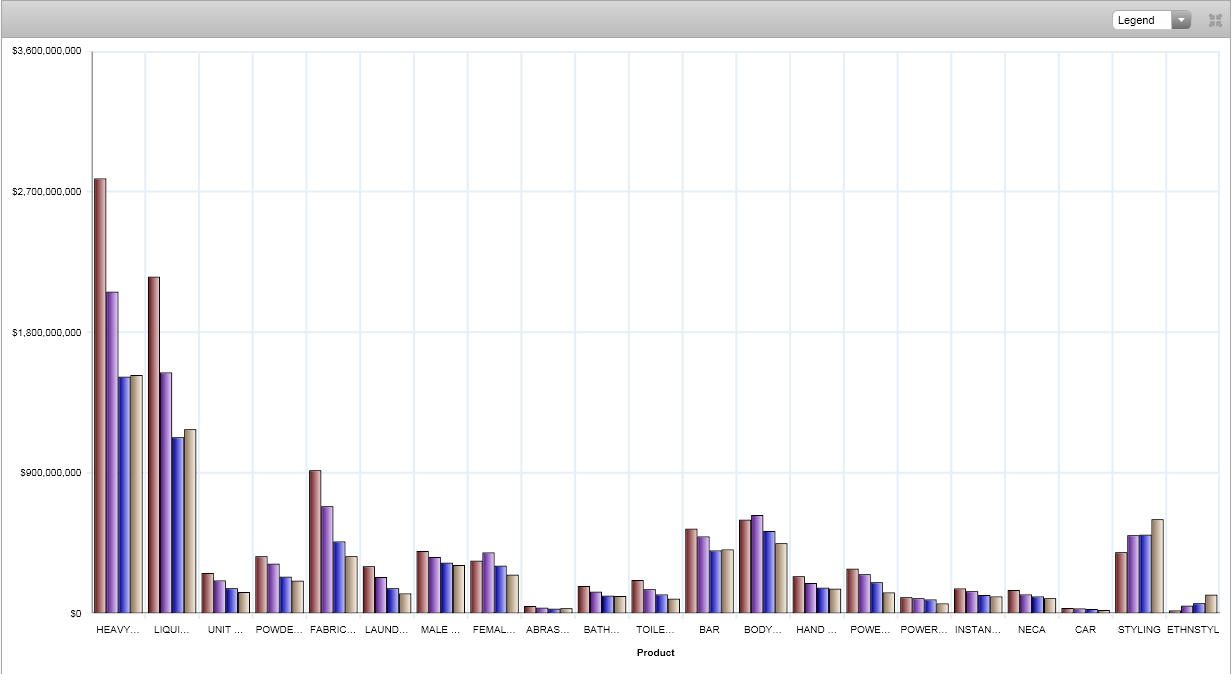The height and width of the screenshot is (684, 1232).
Task: Click the CAR axis label
Action: coord(1085,630)
